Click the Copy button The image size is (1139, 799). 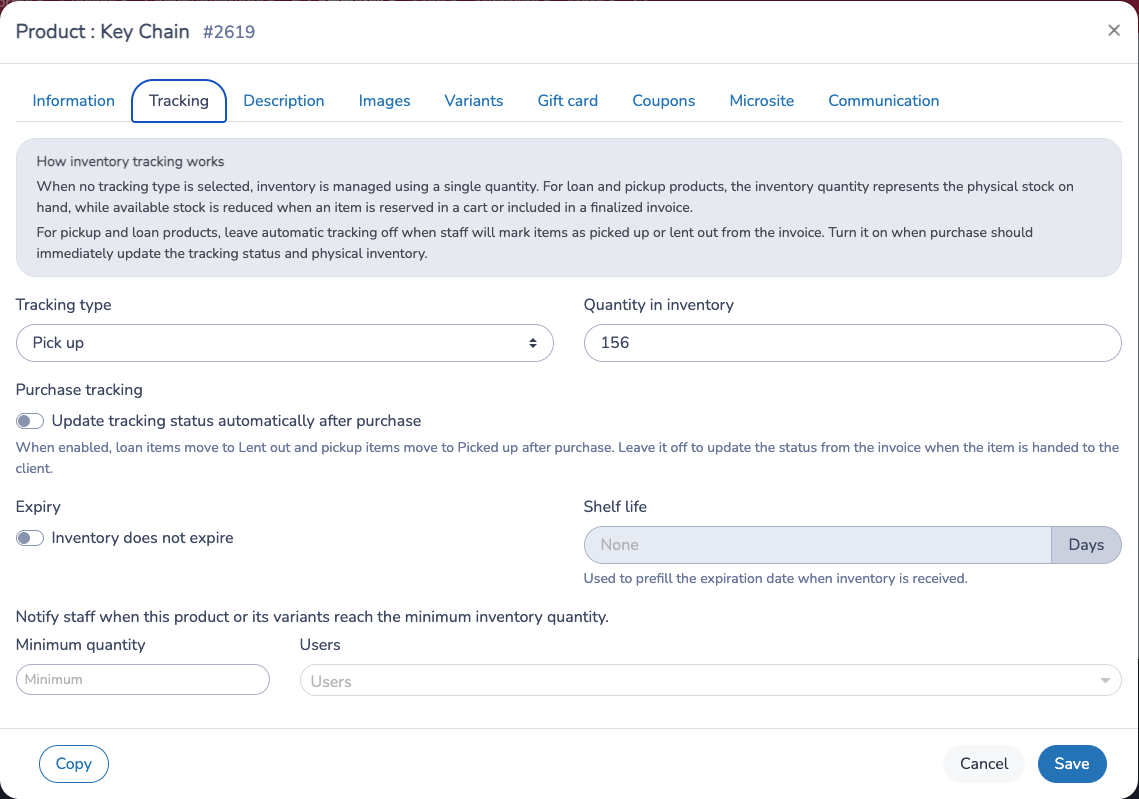73,763
